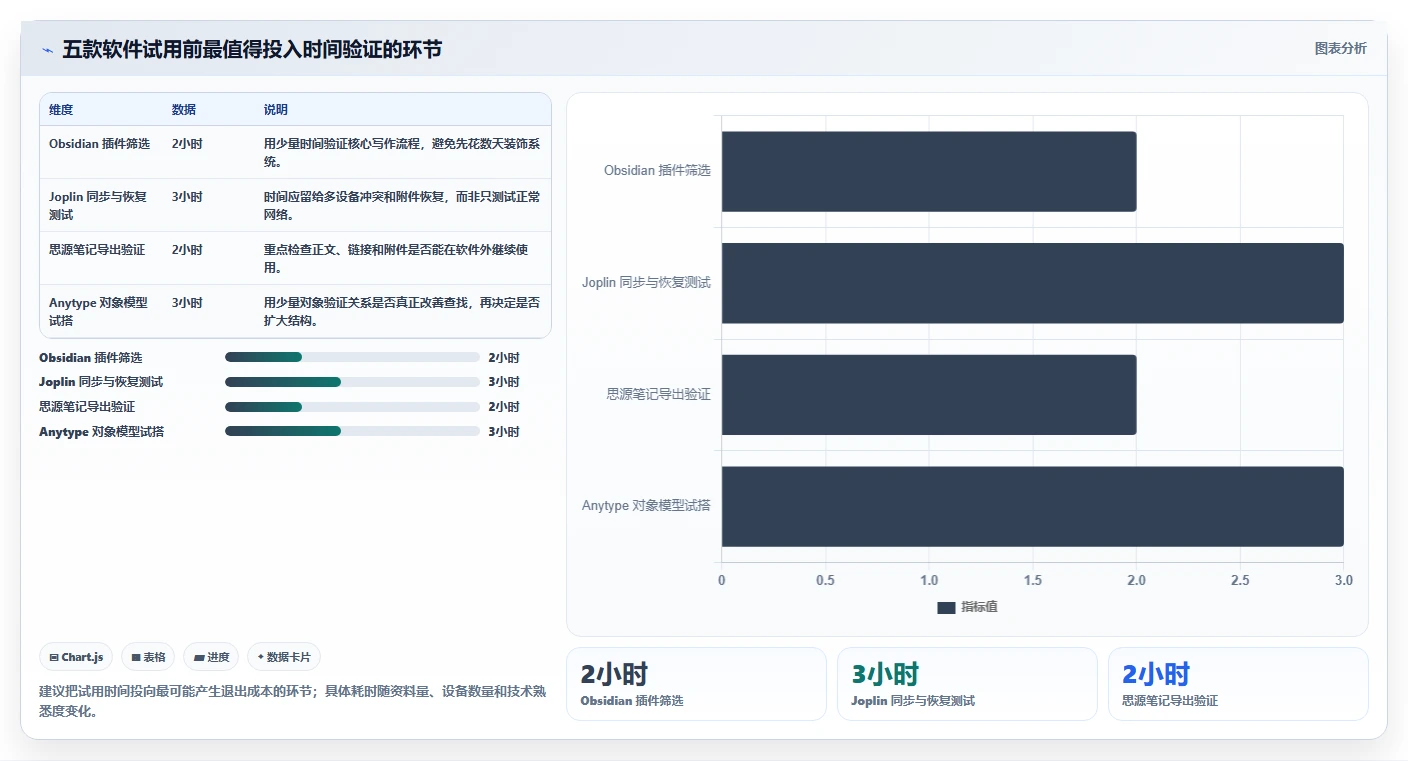Click the page title 五款软件试用前最值得投入时间验证的环节

[x=252, y=50]
